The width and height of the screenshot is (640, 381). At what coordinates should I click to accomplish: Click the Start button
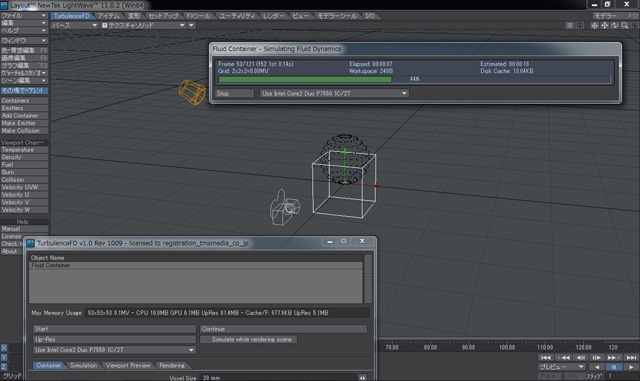[114, 329]
